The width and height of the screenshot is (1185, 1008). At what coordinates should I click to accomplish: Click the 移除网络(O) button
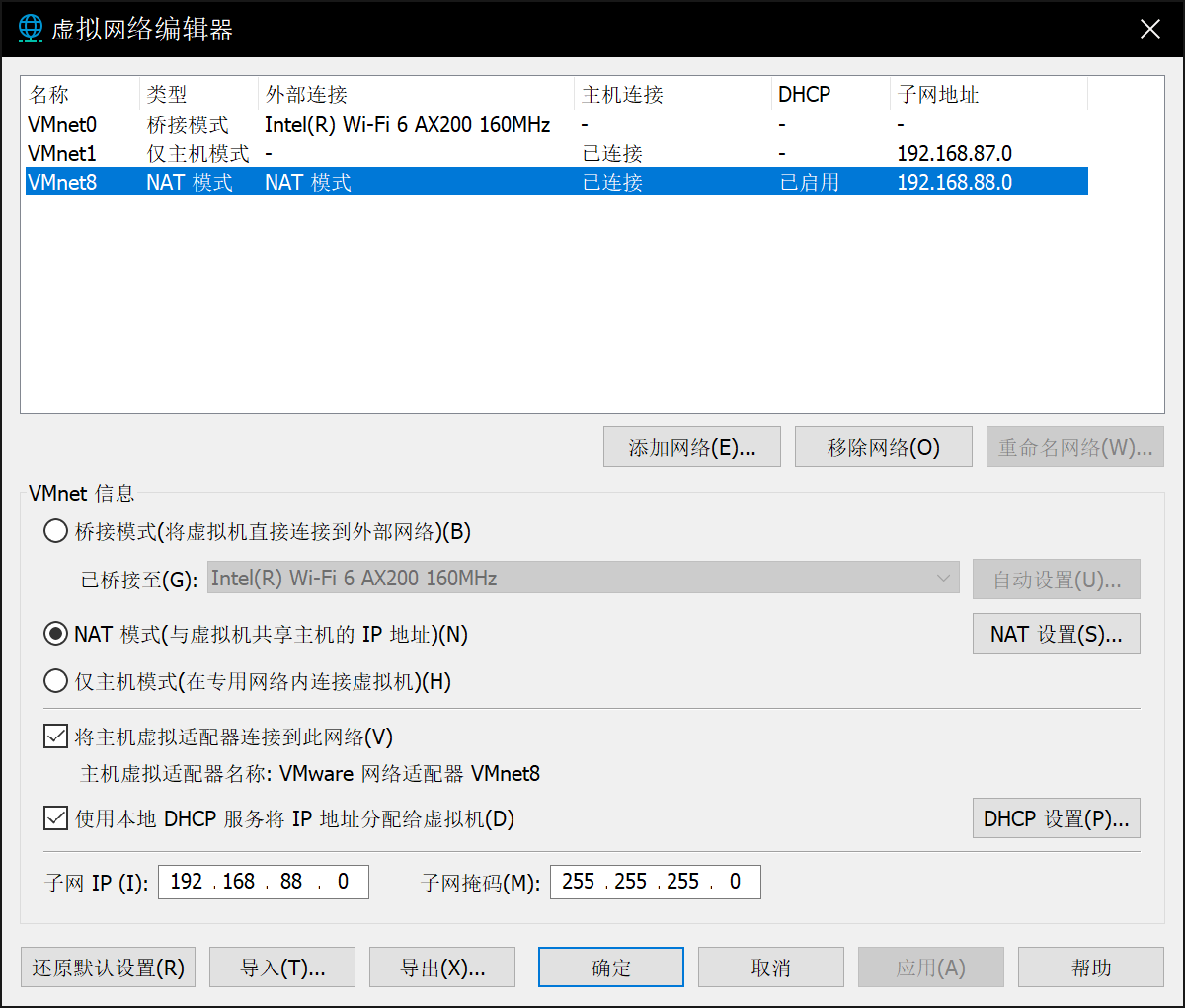(x=884, y=447)
